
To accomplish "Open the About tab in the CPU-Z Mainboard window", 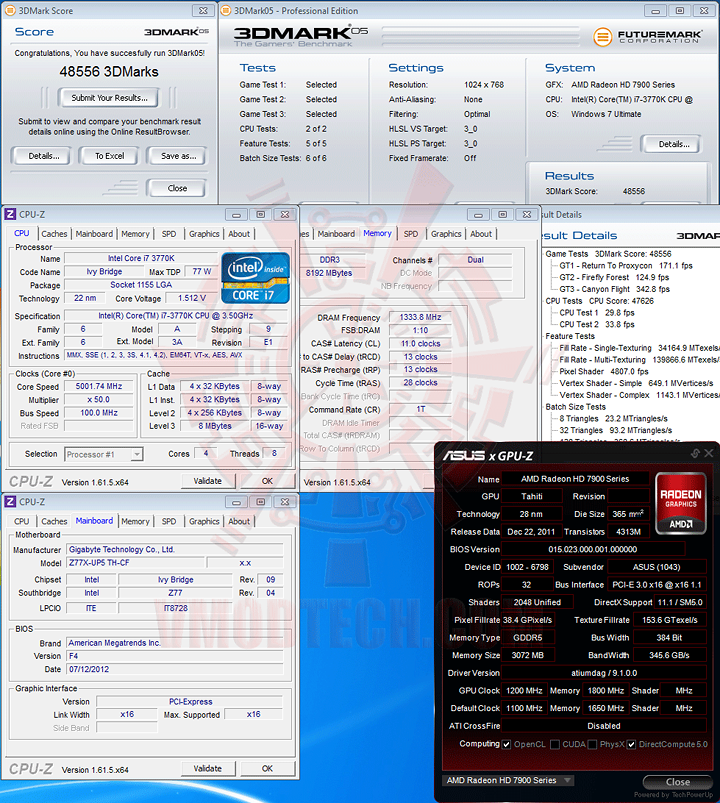I will 239,521.
